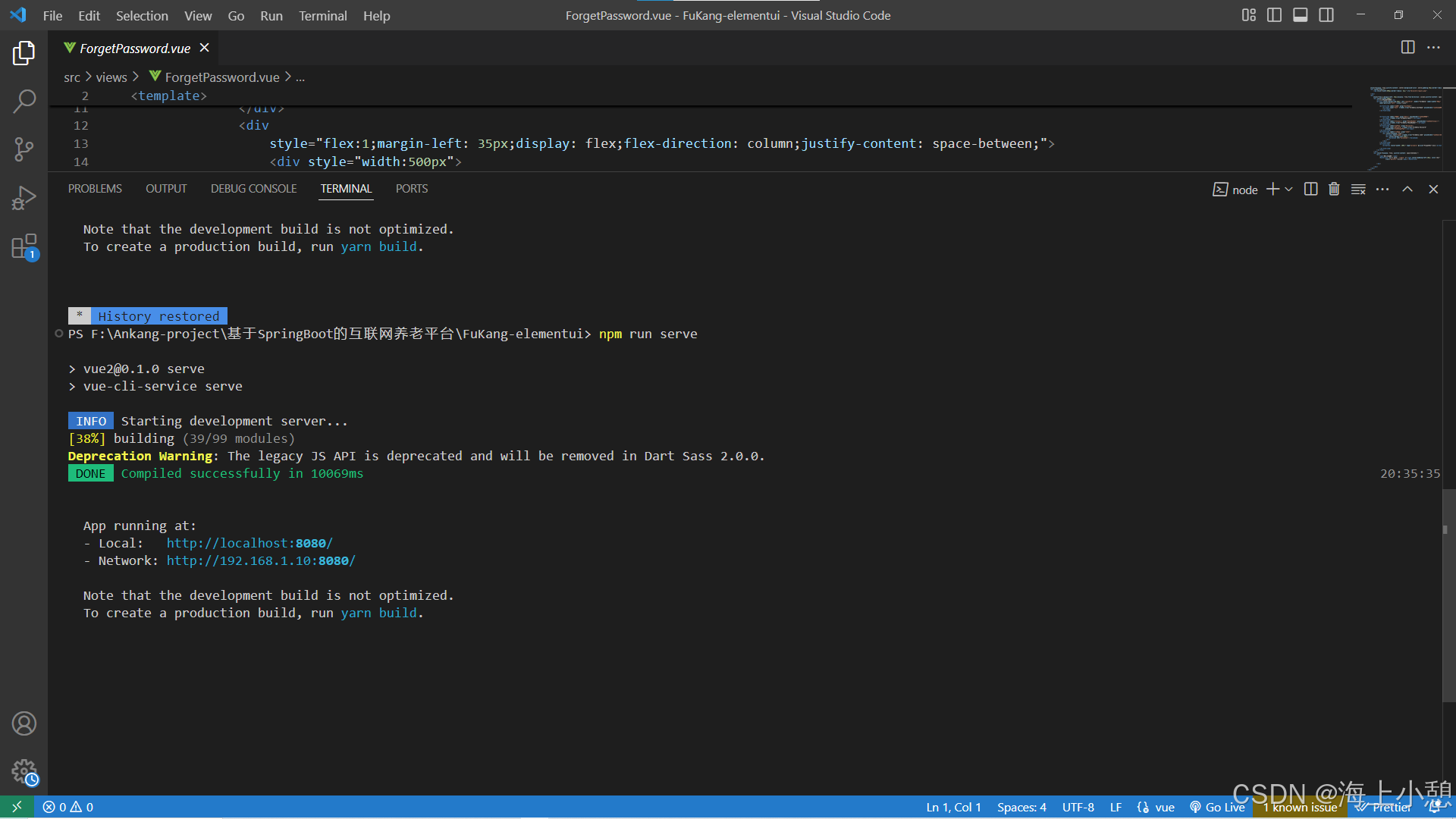Open Manage settings gear icon
This screenshot has width=1456, height=819.
click(24, 772)
